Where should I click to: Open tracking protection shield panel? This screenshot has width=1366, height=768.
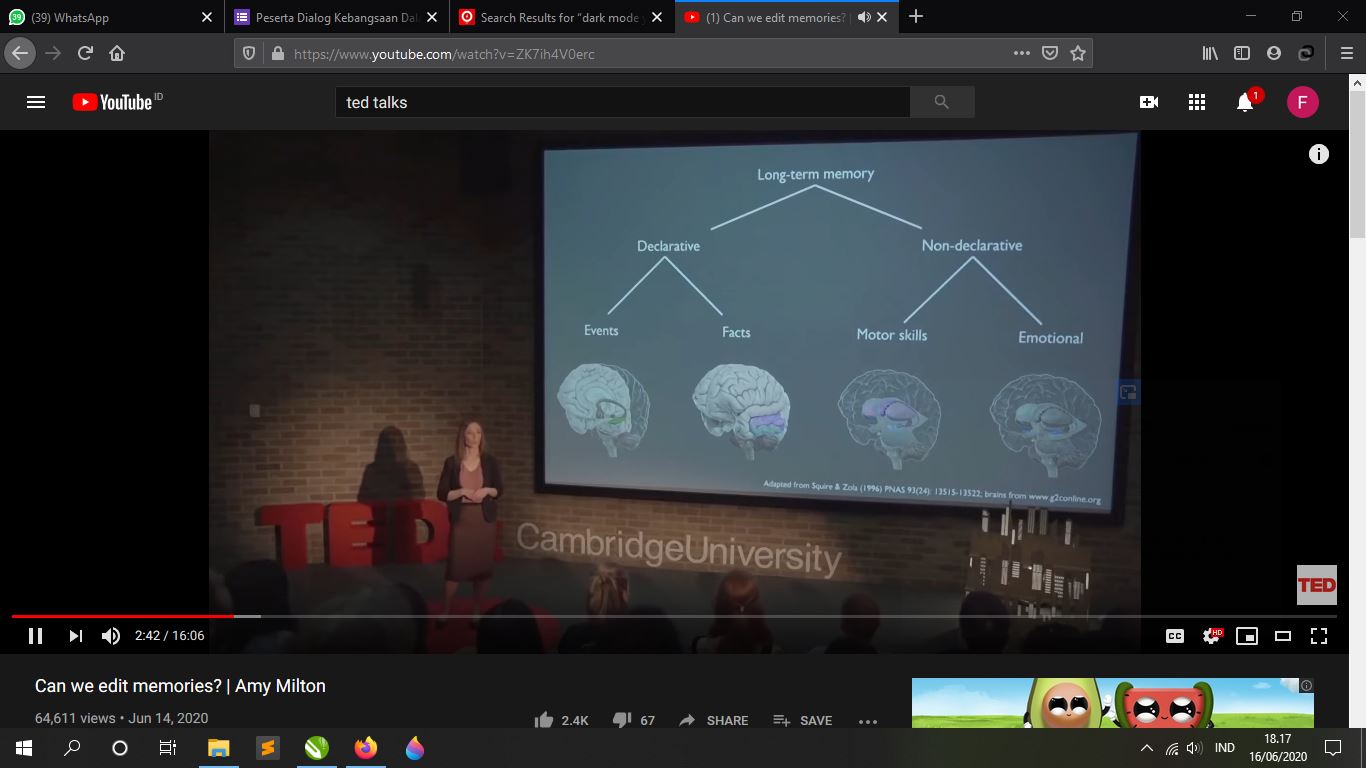click(x=250, y=53)
